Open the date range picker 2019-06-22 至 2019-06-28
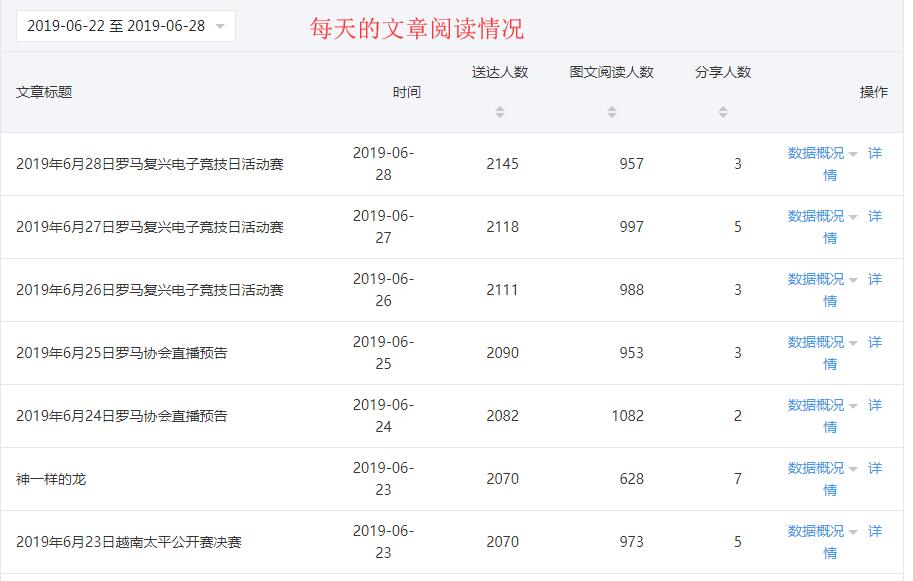This screenshot has width=913, height=581. [125, 26]
